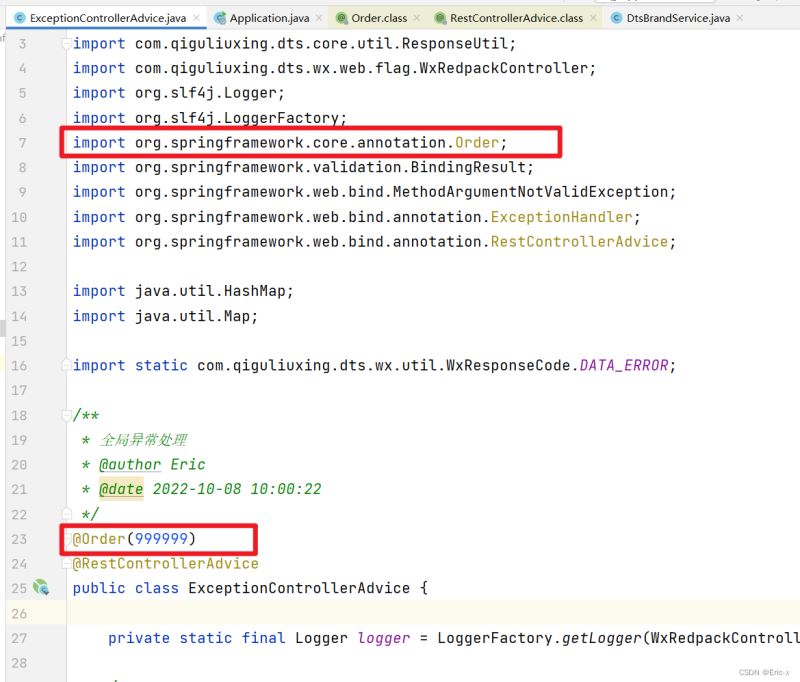The image size is (800, 682).
Task: Open the Order.class tab
Action: tap(379, 18)
